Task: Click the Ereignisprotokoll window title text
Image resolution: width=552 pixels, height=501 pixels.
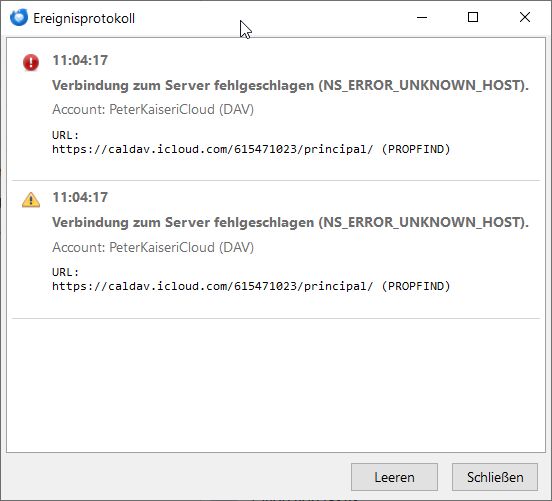Action: (84, 18)
